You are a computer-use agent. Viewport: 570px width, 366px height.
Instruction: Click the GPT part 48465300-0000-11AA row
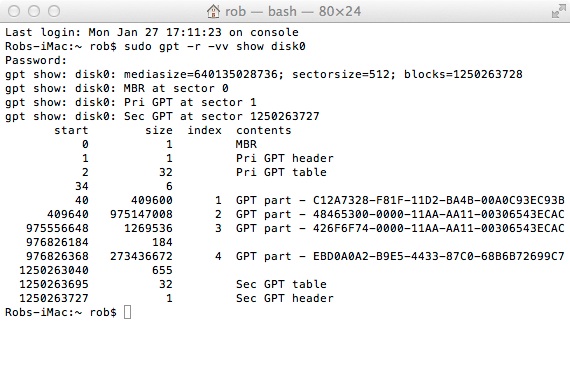coord(285,214)
